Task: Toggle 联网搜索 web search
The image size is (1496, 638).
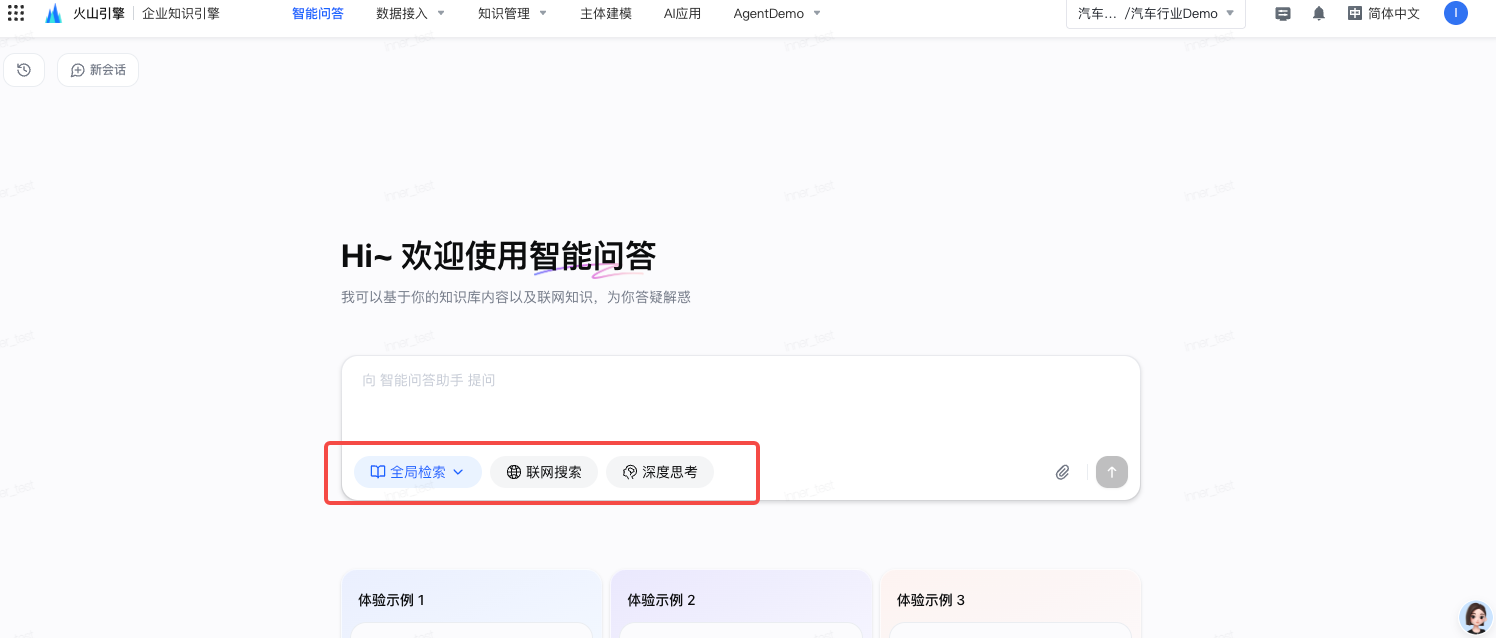Action: (x=544, y=472)
